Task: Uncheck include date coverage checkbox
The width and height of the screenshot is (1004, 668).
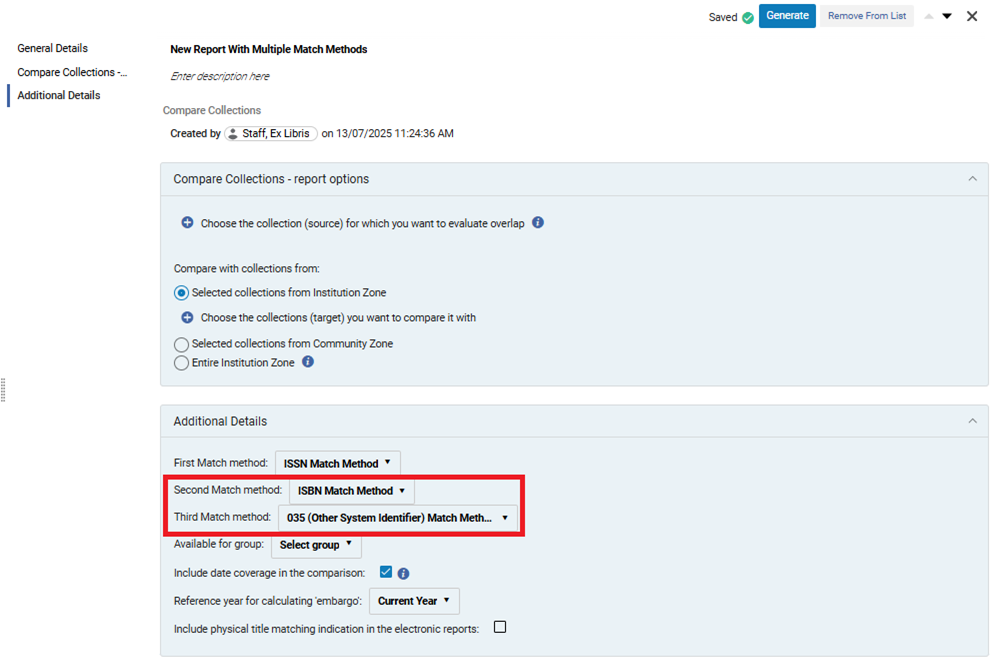Action: click(385, 572)
